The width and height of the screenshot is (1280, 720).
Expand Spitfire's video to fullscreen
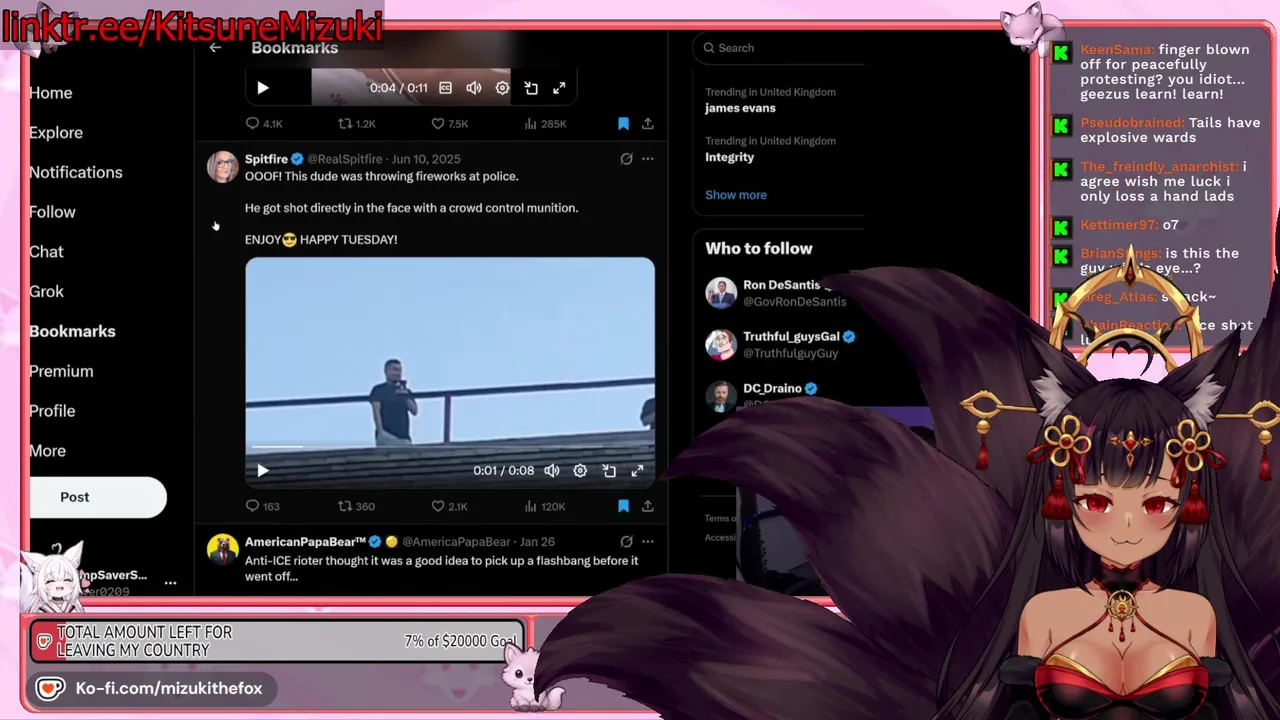(637, 471)
